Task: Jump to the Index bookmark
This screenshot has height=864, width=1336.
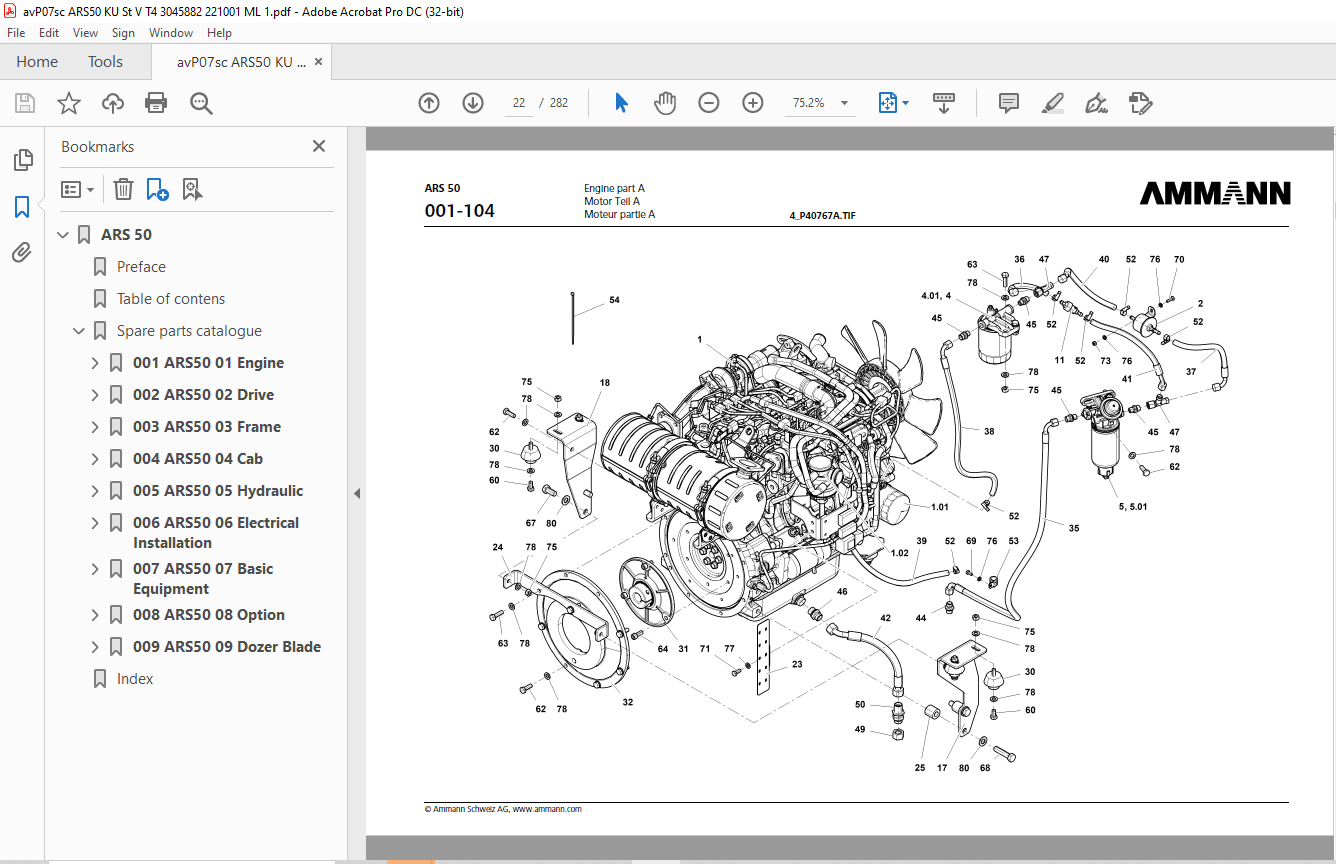Action: 135,679
